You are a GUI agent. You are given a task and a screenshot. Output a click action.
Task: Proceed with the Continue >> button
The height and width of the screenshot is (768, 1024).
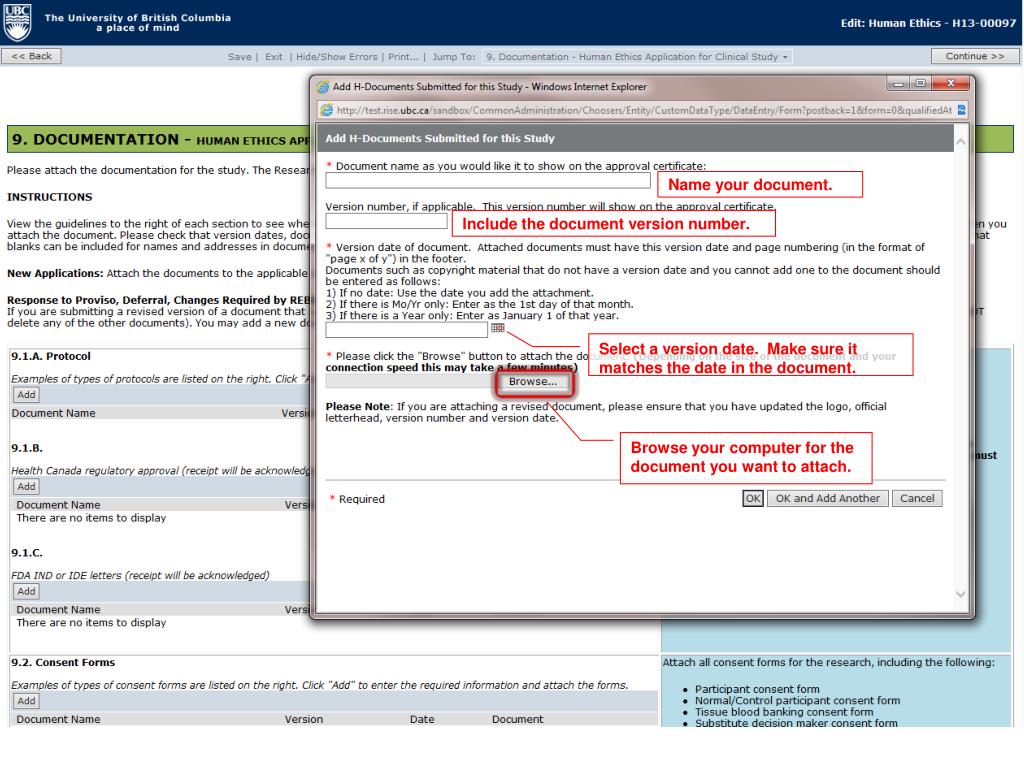coord(974,56)
